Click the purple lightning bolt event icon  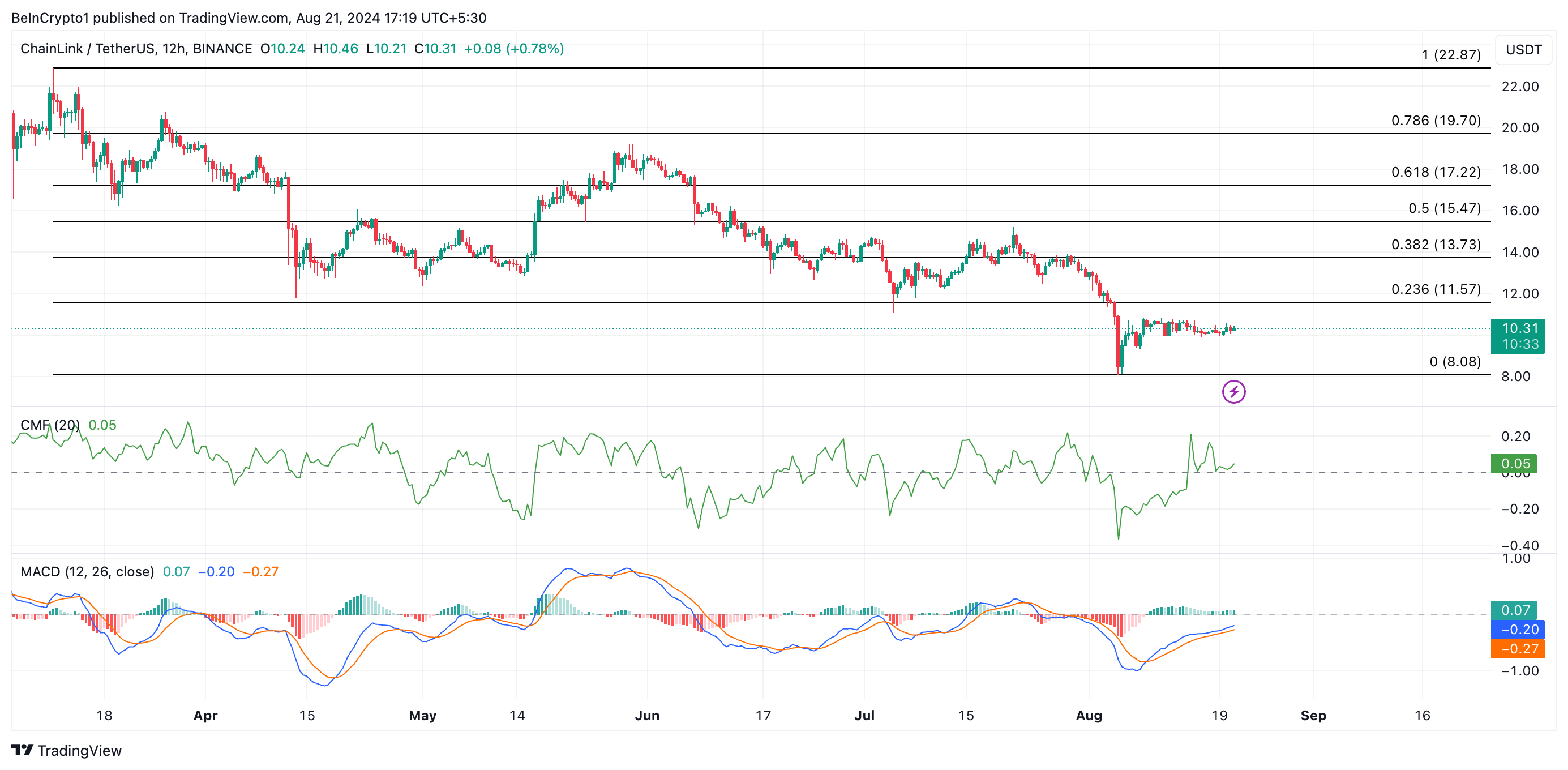[1233, 391]
